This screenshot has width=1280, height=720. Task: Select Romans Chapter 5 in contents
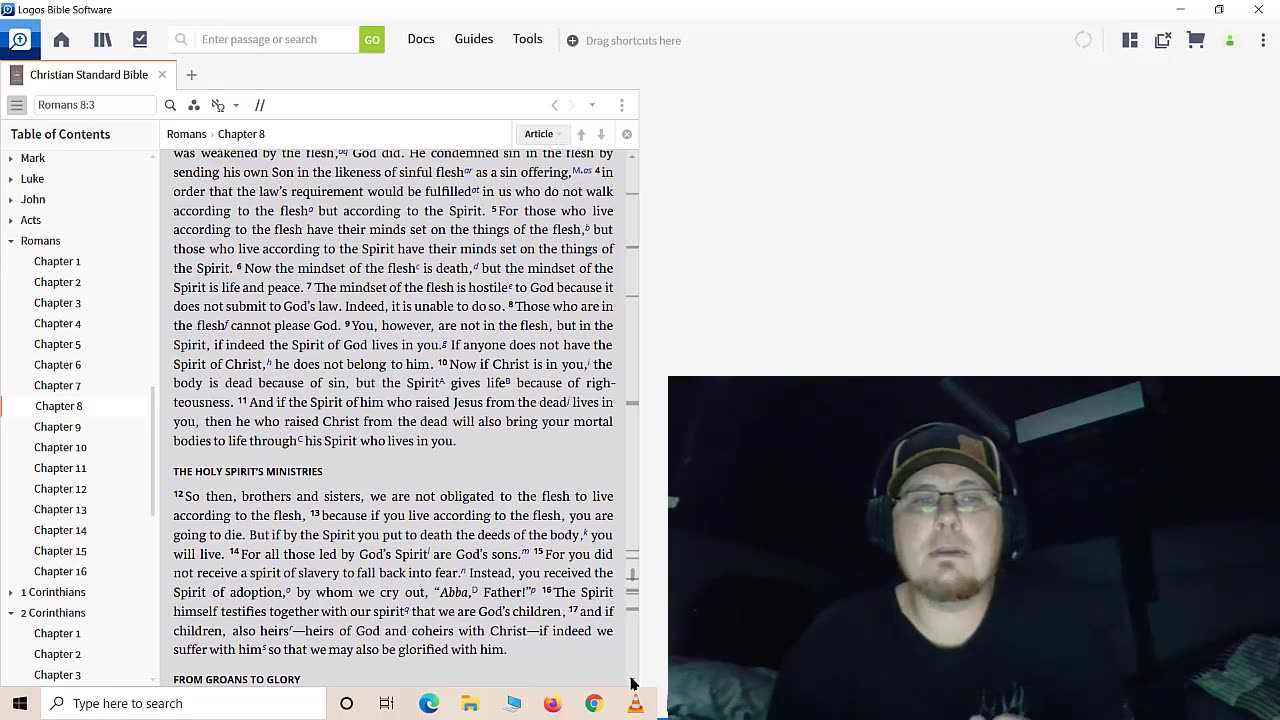[57, 344]
